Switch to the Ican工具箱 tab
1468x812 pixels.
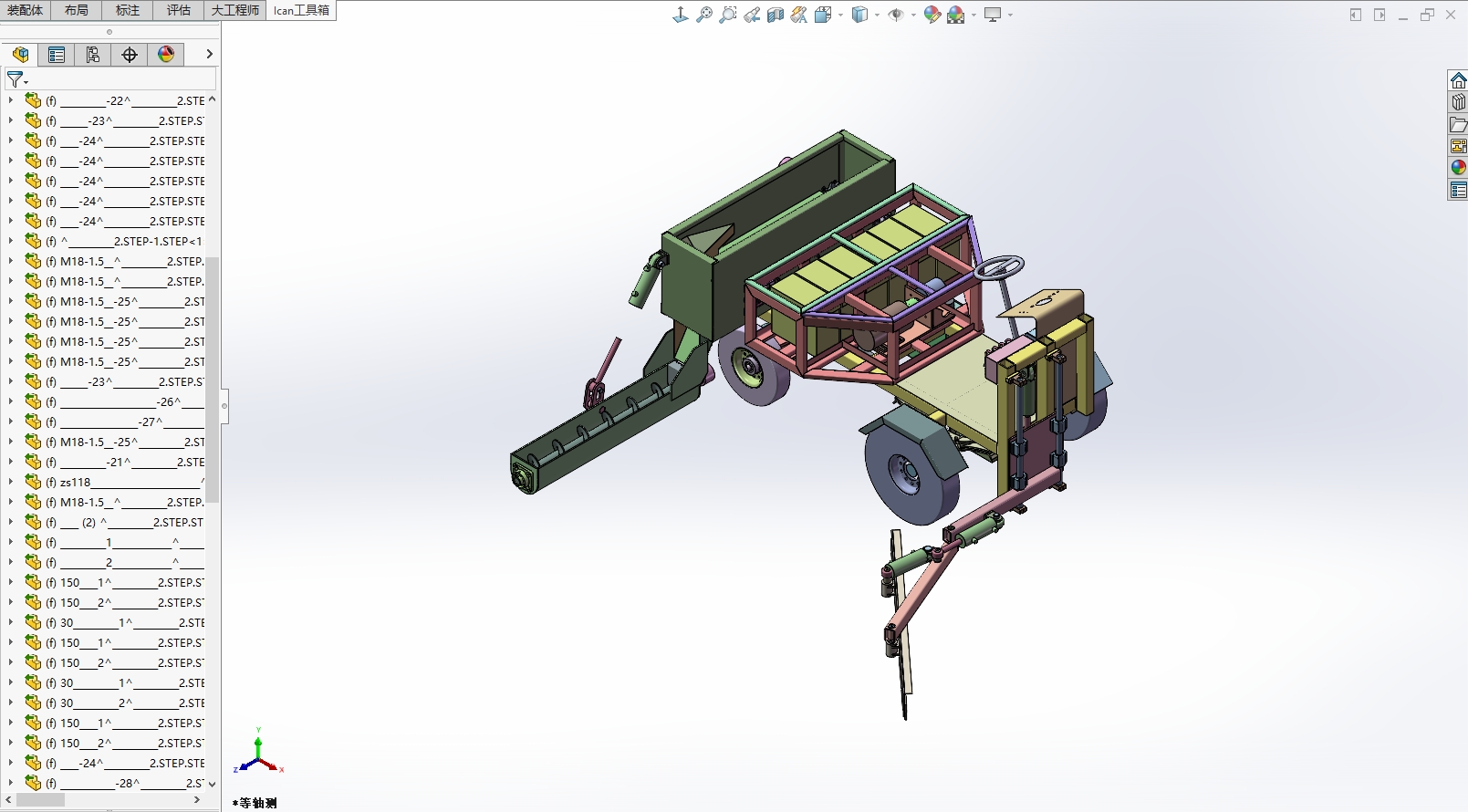301,10
